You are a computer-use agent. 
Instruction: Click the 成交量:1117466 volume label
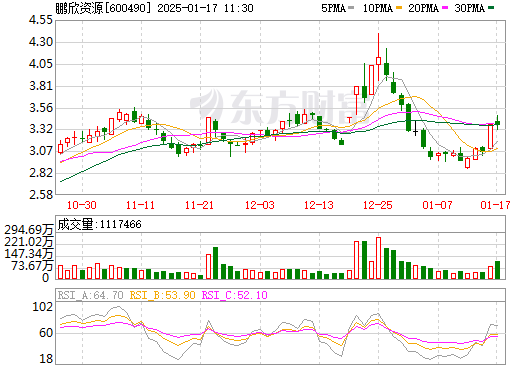click(x=99, y=224)
